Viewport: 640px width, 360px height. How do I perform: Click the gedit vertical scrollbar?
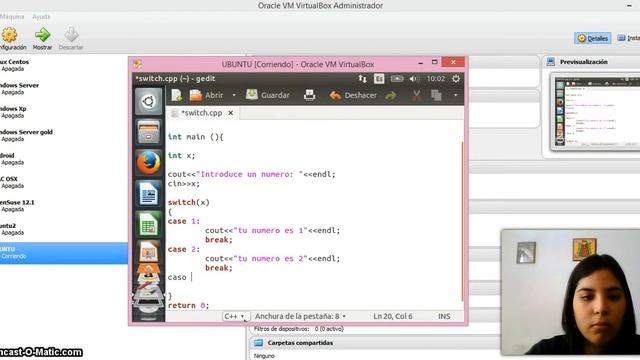tap(462, 221)
